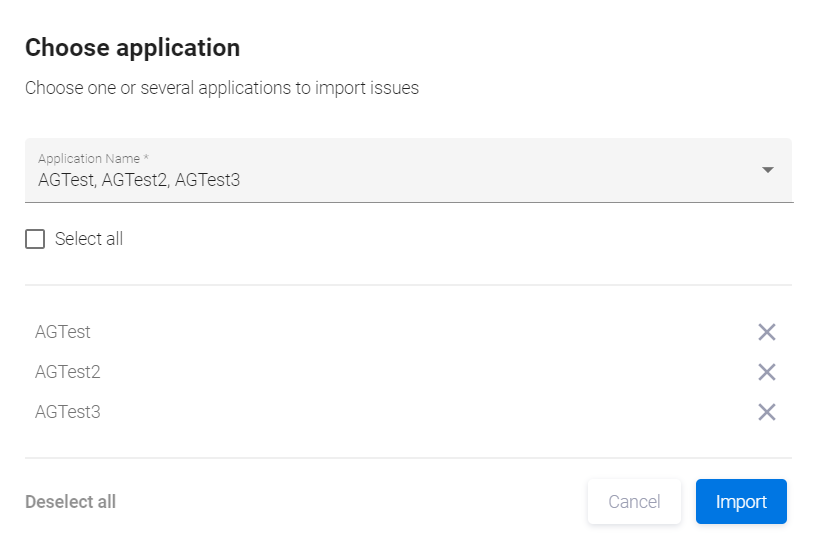Select the AGTest3 list entry

click(68, 412)
